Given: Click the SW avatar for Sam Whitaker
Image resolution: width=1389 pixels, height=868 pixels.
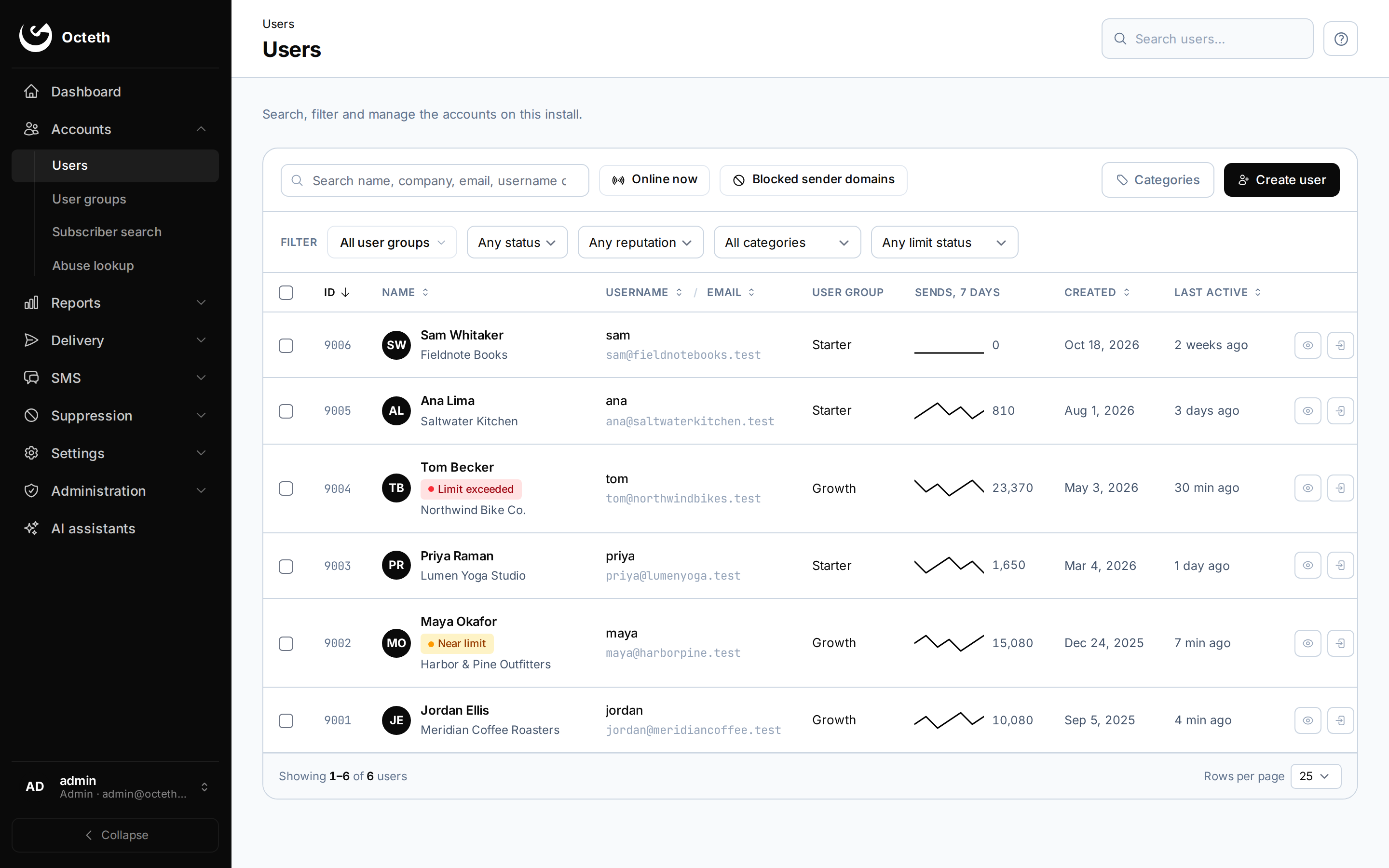Looking at the screenshot, I should tap(396, 345).
